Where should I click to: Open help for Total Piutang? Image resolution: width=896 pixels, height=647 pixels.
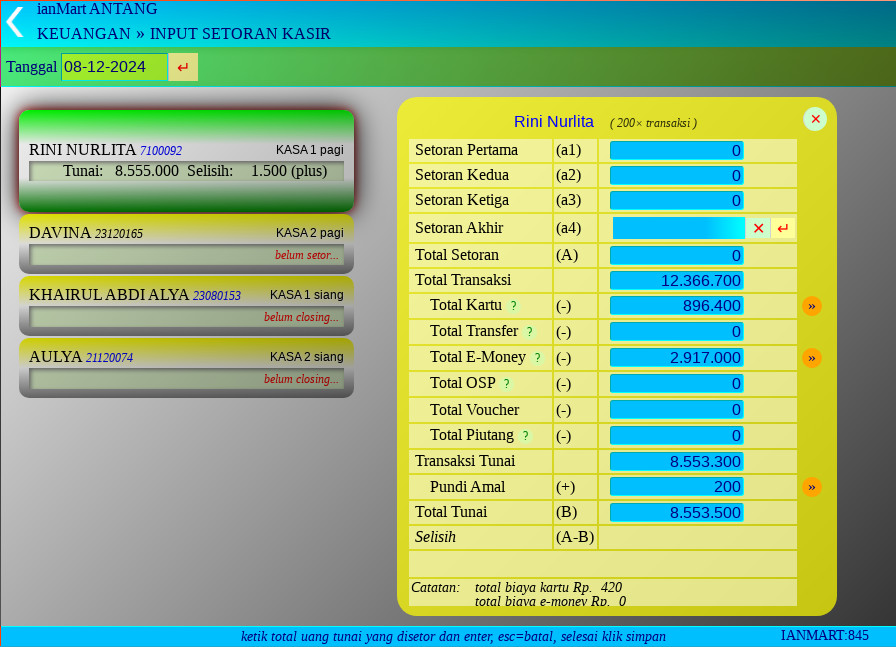[525, 436]
